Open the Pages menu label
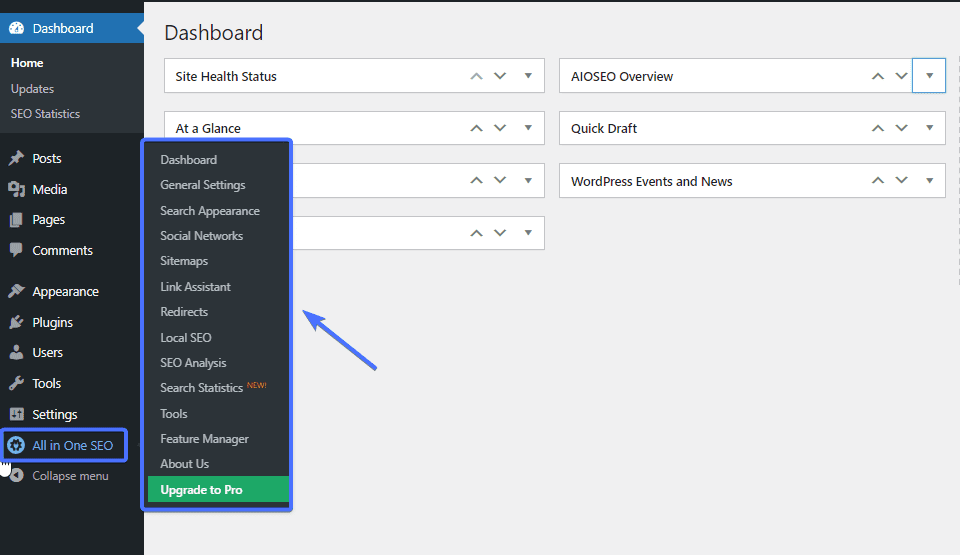This screenshot has width=960, height=555. click(x=48, y=220)
